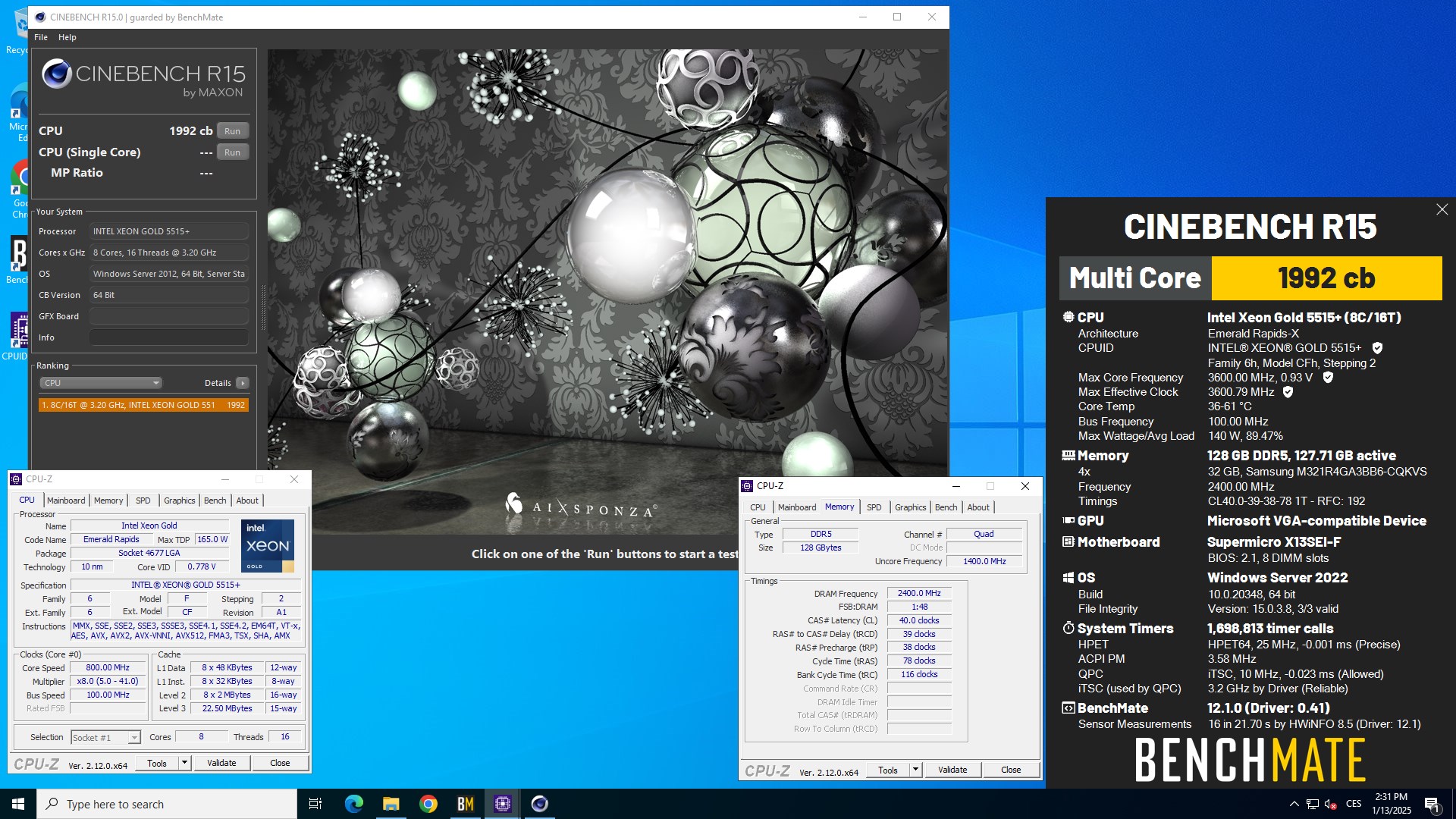Open Bench tab in right CPU-Z window
The width and height of the screenshot is (1456, 819).
[946, 507]
